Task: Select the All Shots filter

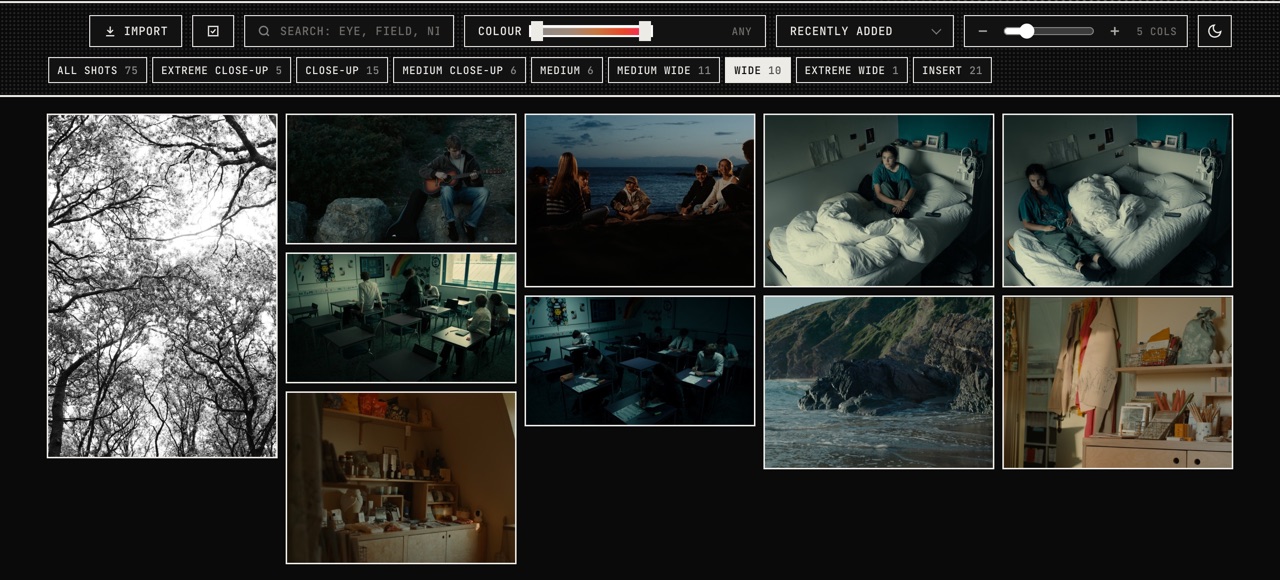Action: pos(98,70)
